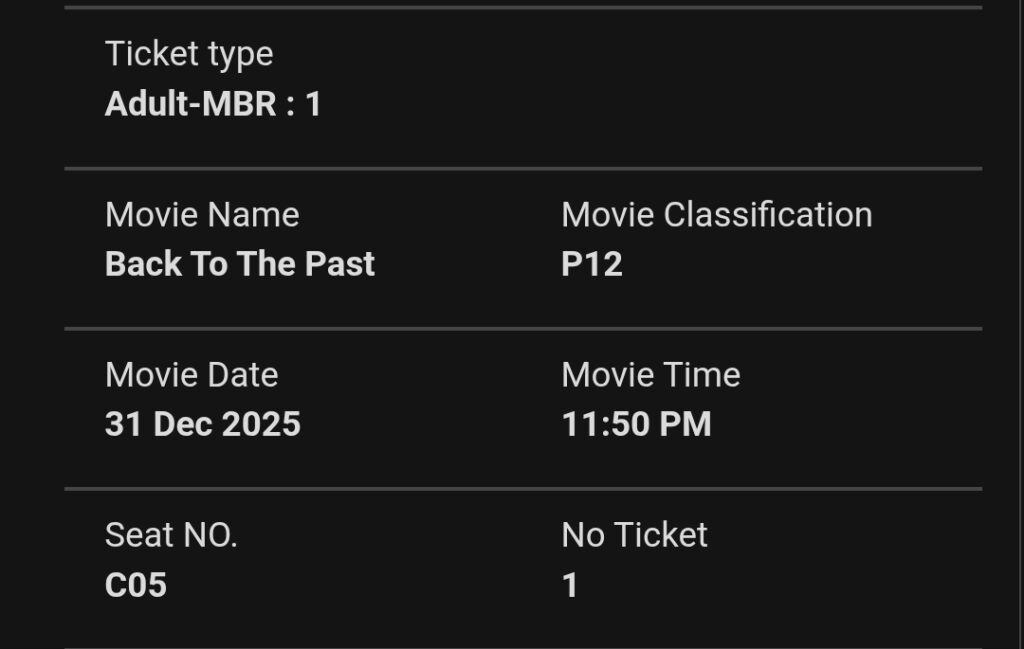This screenshot has height=649, width=1024.
Task: Select the ticket count under No Ticket
Action: [x=570, y=585]
